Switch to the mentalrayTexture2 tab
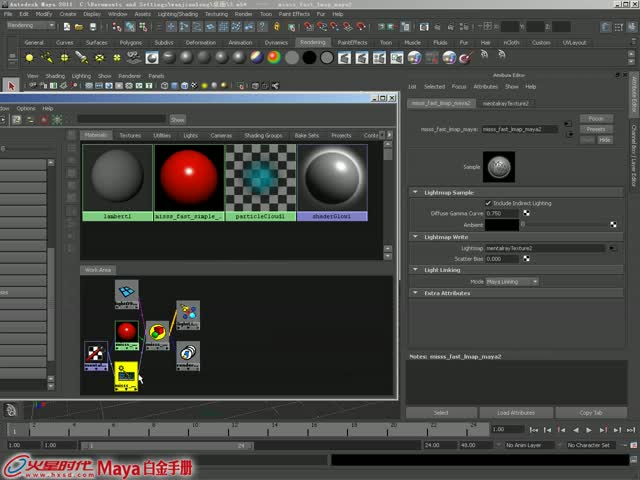Viewport: 640px width, 480px height. coord(505,102)
